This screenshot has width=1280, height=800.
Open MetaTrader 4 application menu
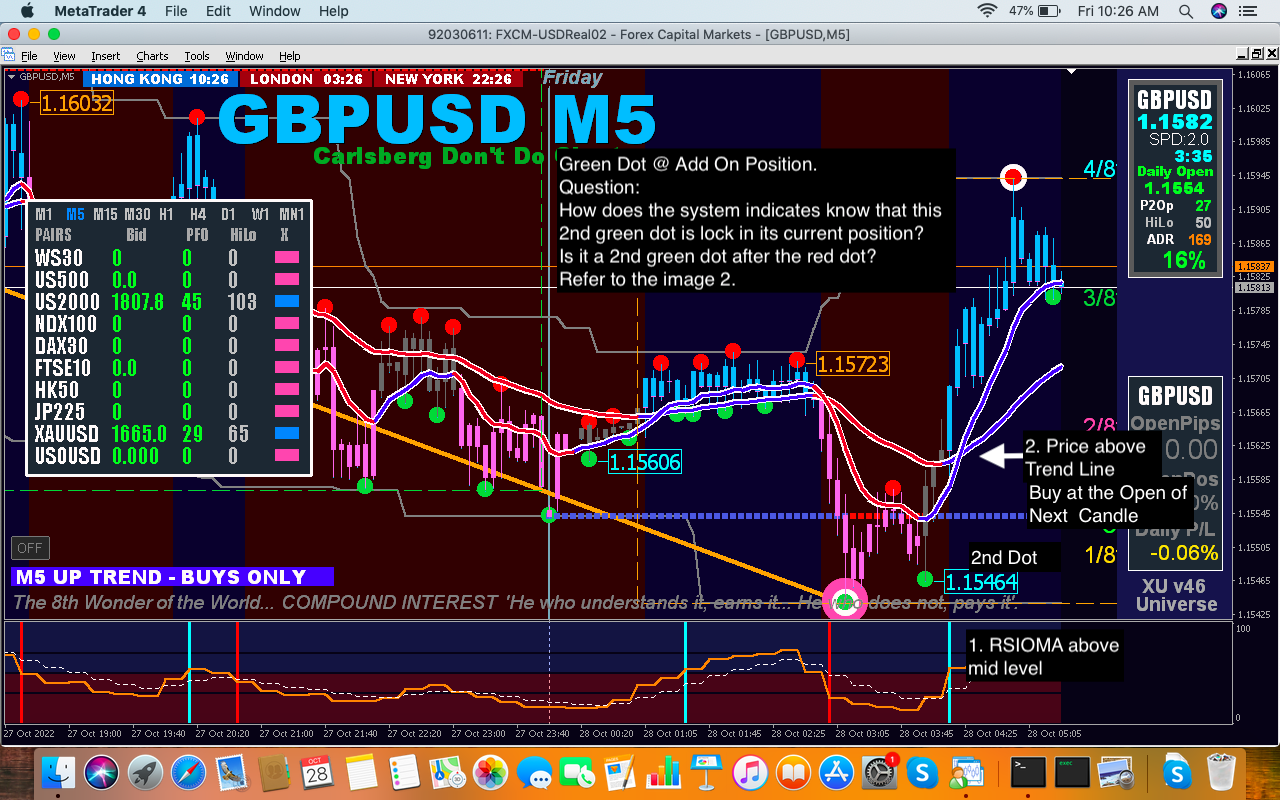[99, 11]
